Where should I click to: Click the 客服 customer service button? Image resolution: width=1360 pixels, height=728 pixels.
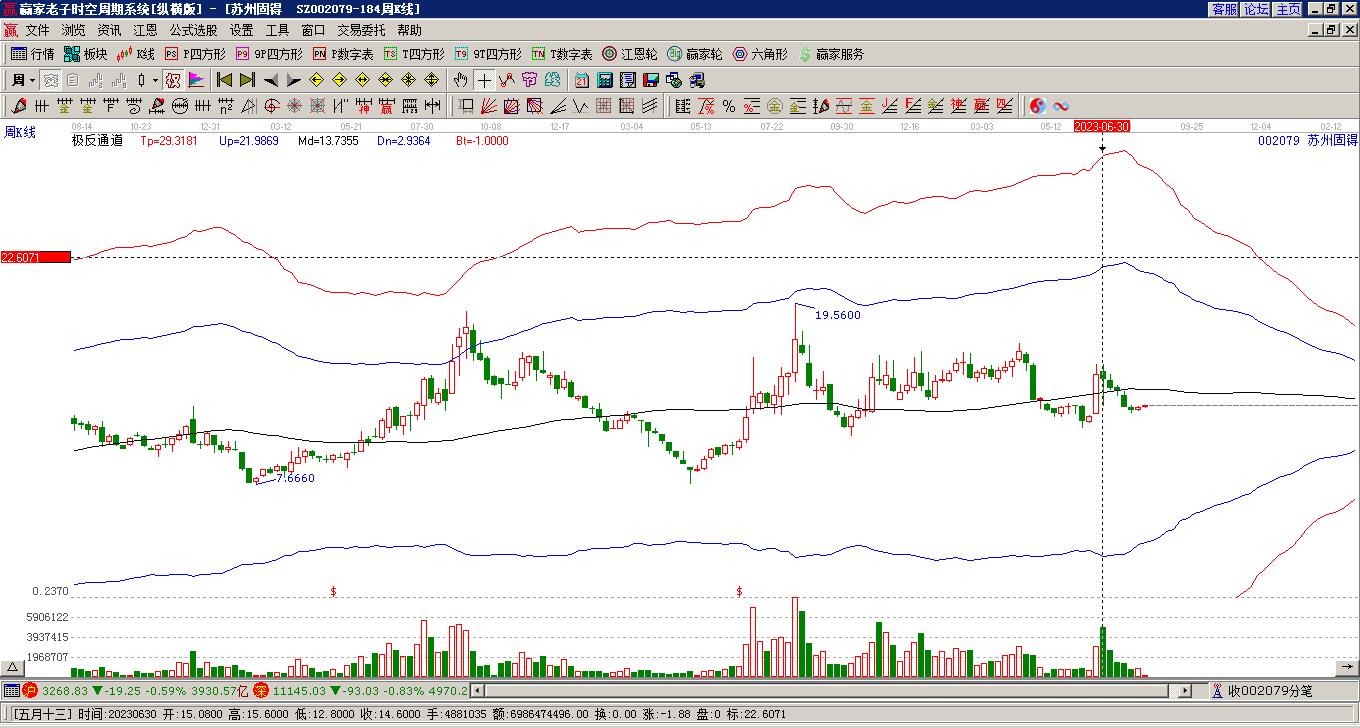tap(1224, 9)
